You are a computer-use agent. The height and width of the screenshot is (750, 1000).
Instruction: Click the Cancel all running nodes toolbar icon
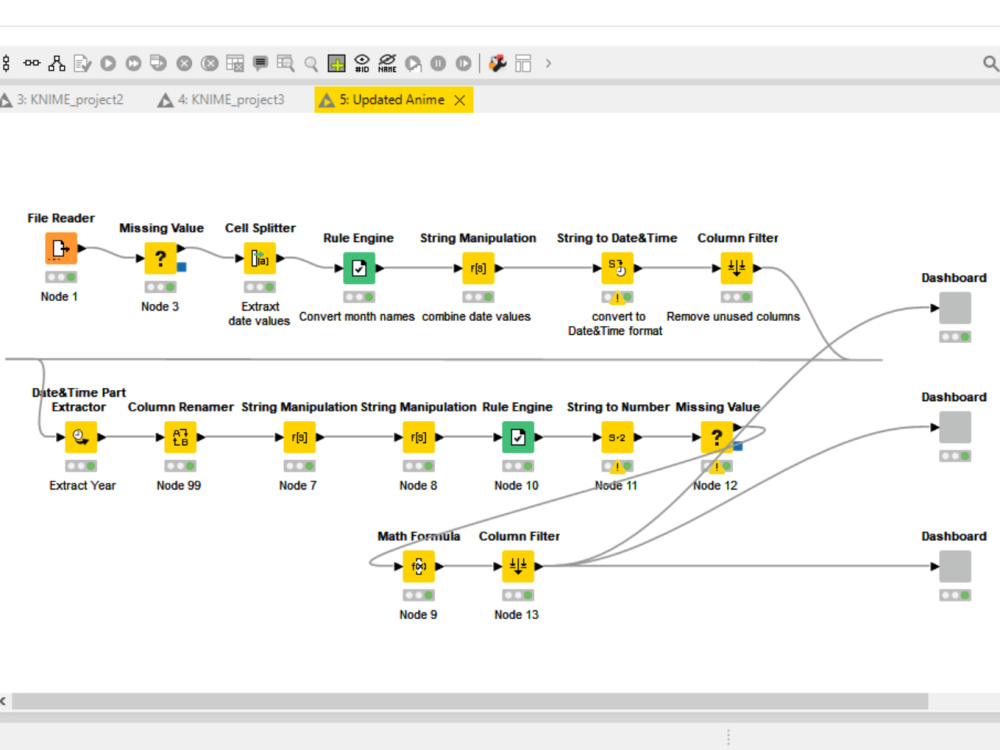point(209,63)
